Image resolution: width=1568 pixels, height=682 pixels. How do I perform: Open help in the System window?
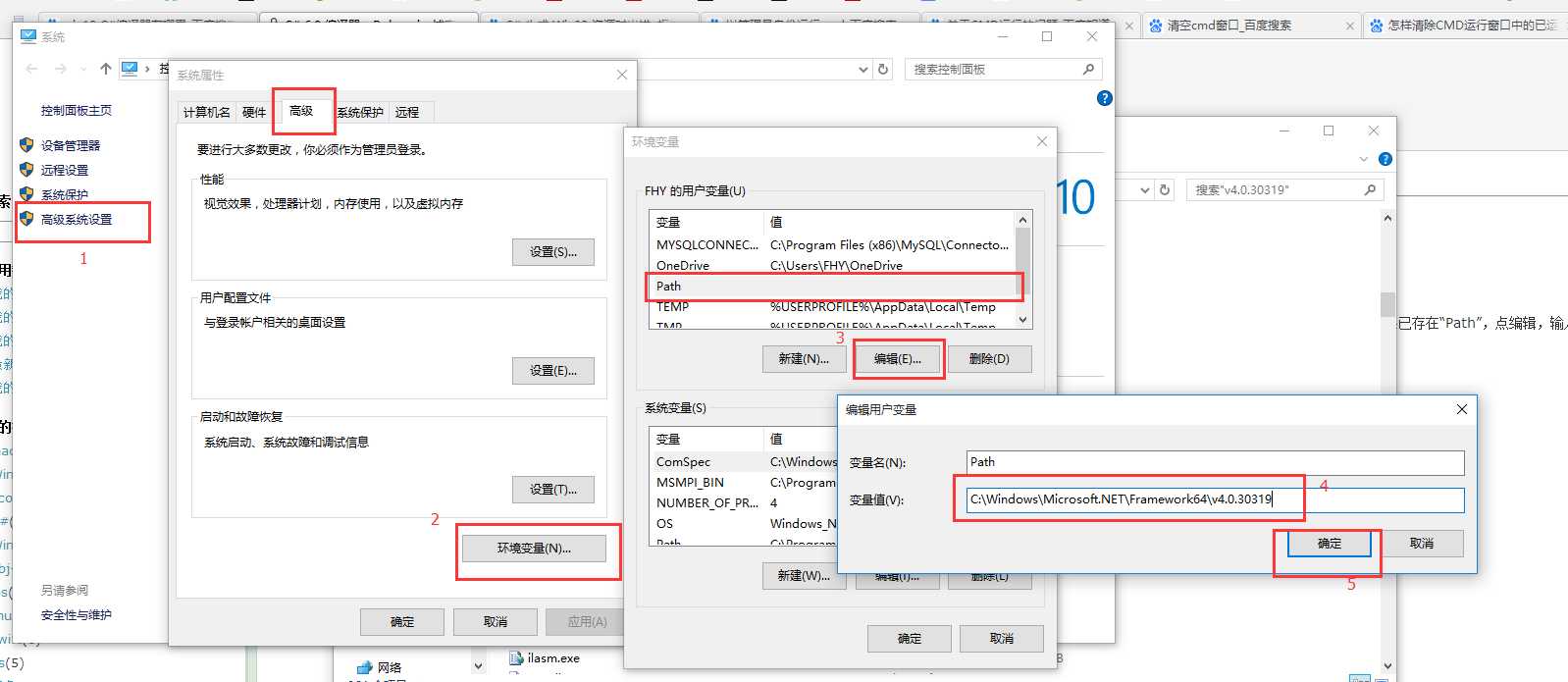tap(1105, 98)
